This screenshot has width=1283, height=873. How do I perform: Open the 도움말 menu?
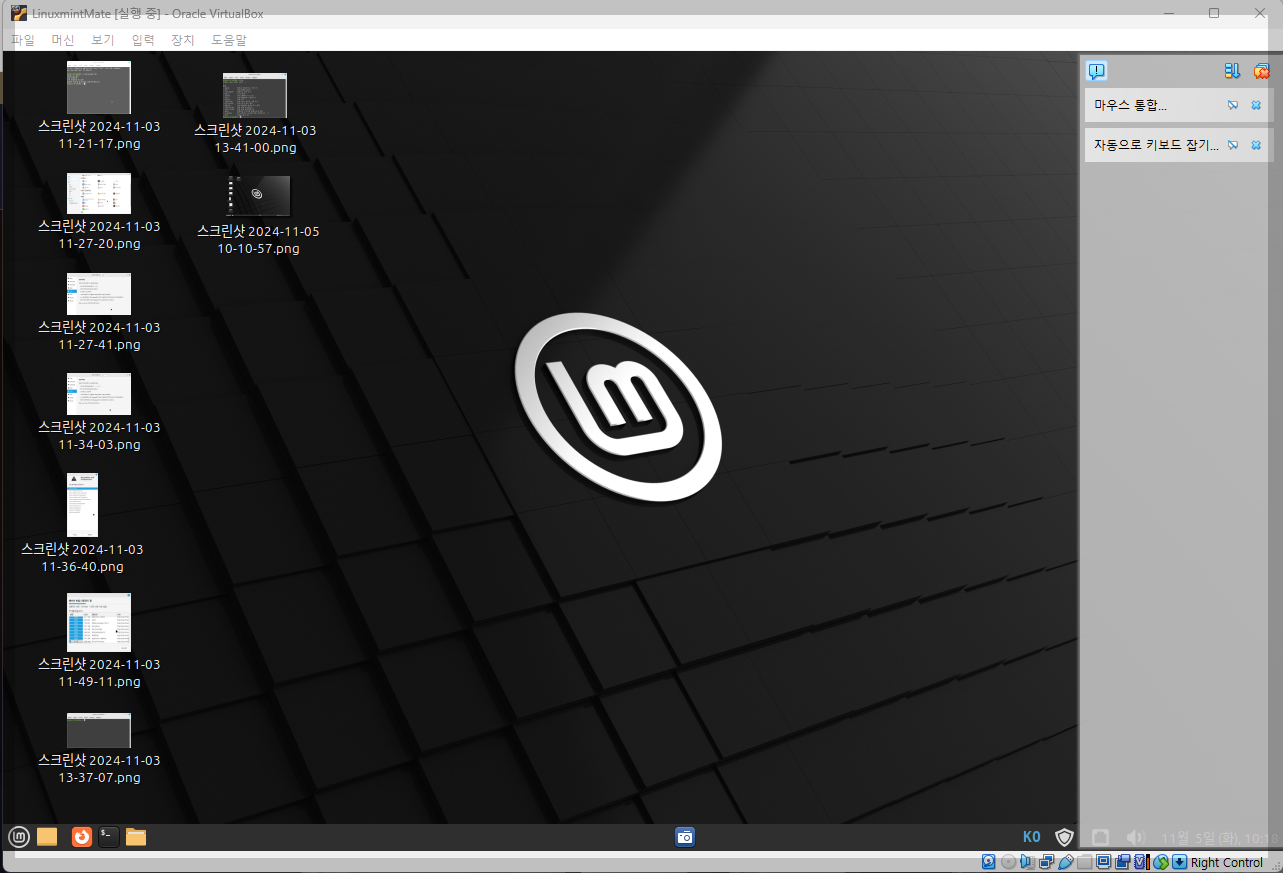(x=229, y=40)
